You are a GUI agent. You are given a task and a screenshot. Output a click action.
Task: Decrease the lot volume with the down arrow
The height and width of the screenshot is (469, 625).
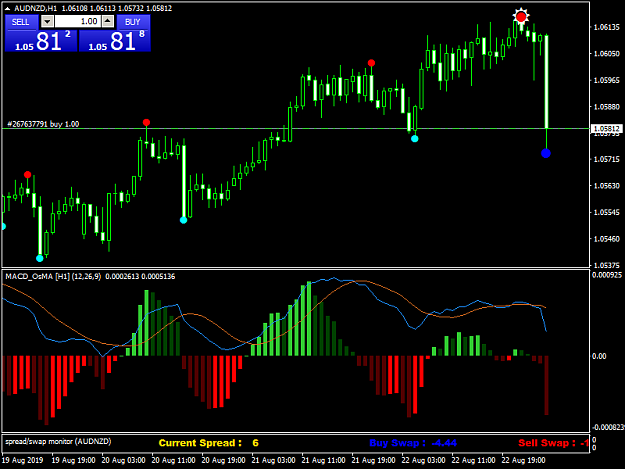click(47, 22)
